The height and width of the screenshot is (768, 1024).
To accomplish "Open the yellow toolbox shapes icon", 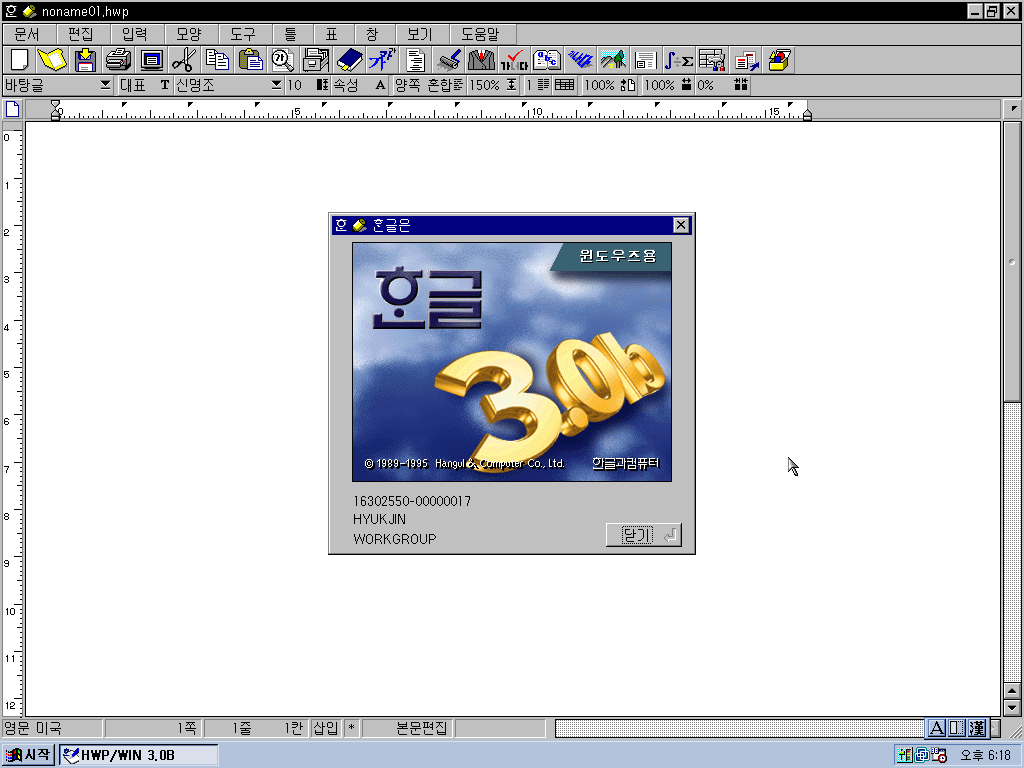I will pos(778,60).
